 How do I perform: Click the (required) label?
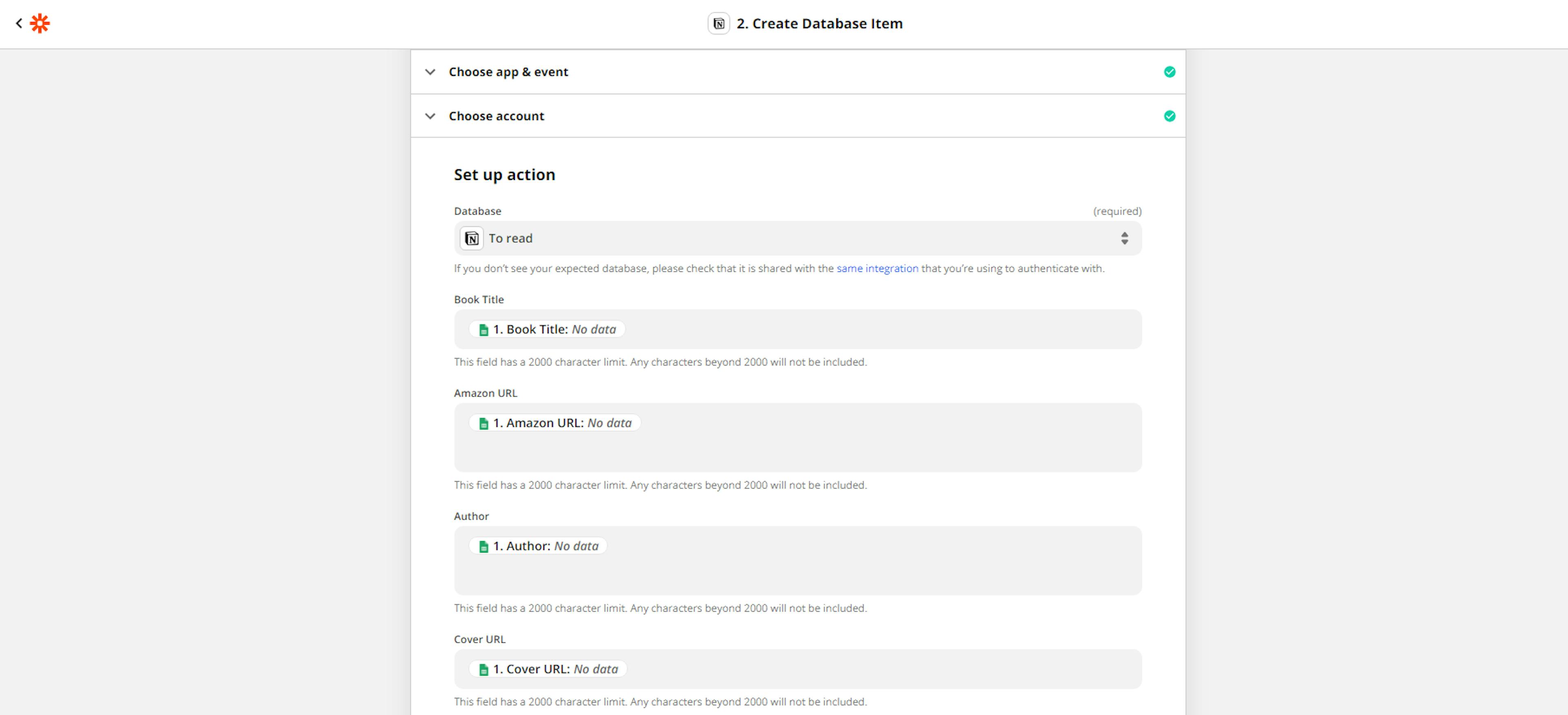(x=1117, y=211)
